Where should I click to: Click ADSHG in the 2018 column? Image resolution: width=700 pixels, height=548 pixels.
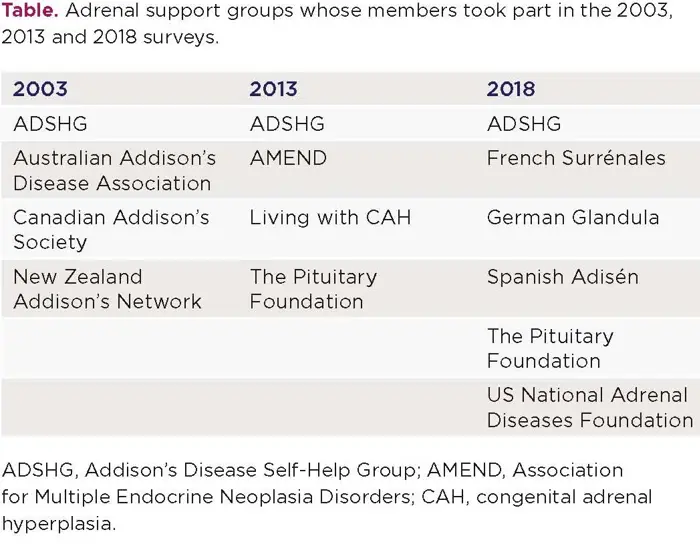[x=524, y=125]
